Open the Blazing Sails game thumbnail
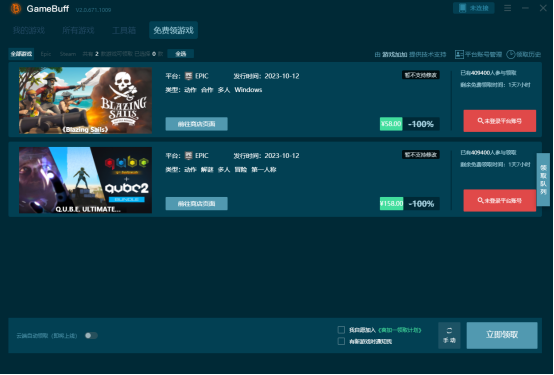 point(86,100)
